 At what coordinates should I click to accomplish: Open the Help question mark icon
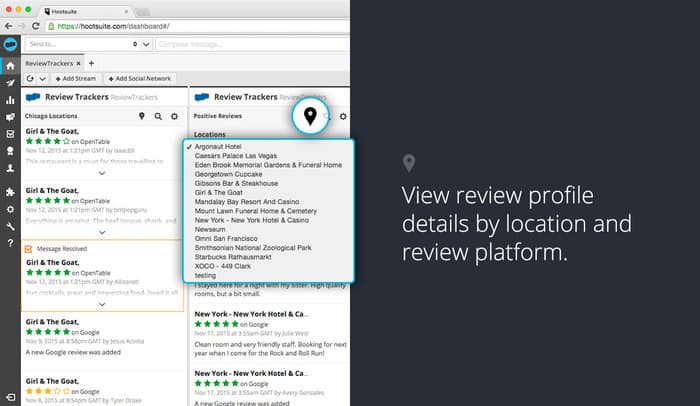10,243
